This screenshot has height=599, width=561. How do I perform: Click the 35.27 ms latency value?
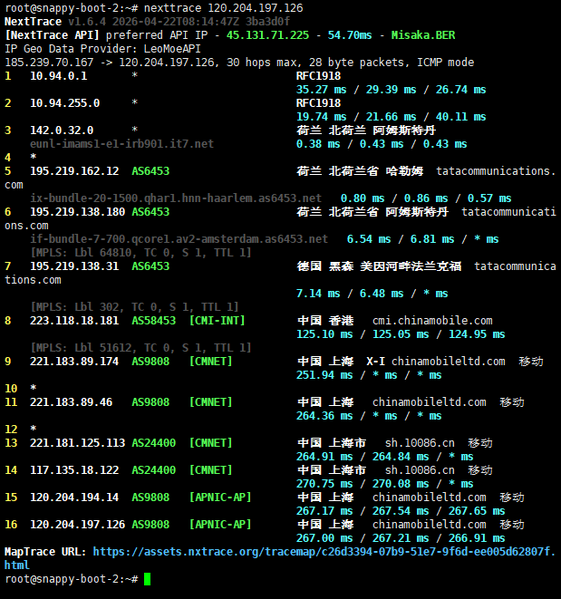pos(322,90)
